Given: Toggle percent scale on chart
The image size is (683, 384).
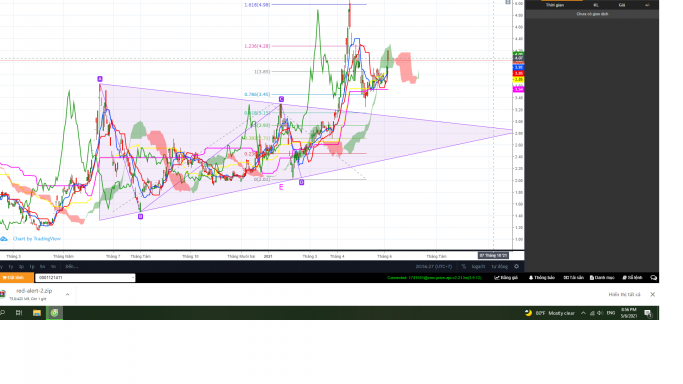Looking at the screenshot, I should [463, 266].
